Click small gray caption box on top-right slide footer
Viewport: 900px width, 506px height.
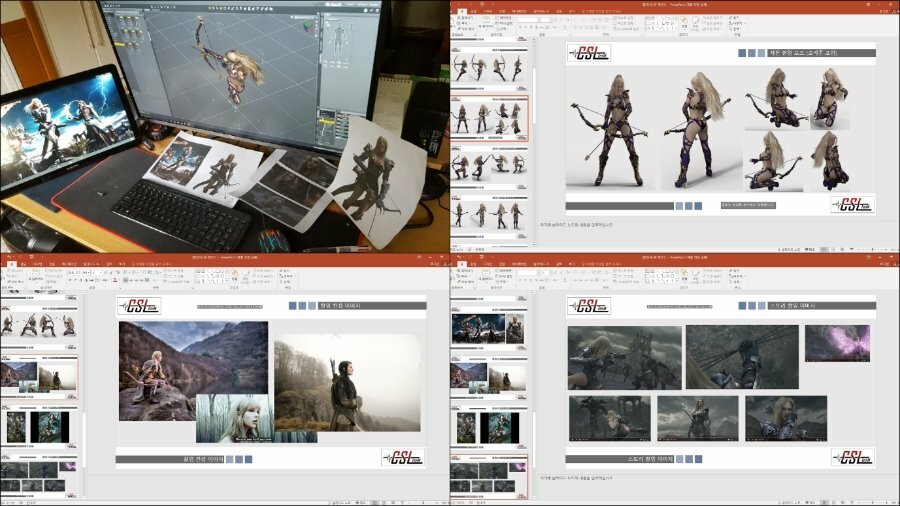click(x=748, y=205)
